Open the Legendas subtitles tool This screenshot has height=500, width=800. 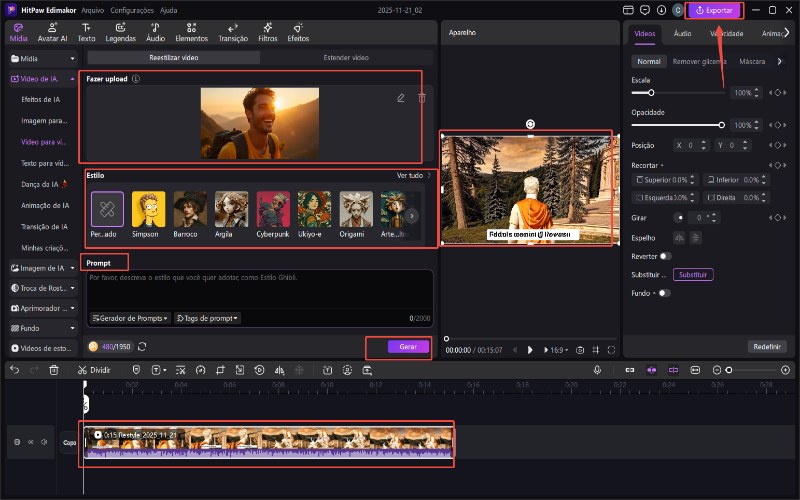pyautogui.click(x=120, y=32)
